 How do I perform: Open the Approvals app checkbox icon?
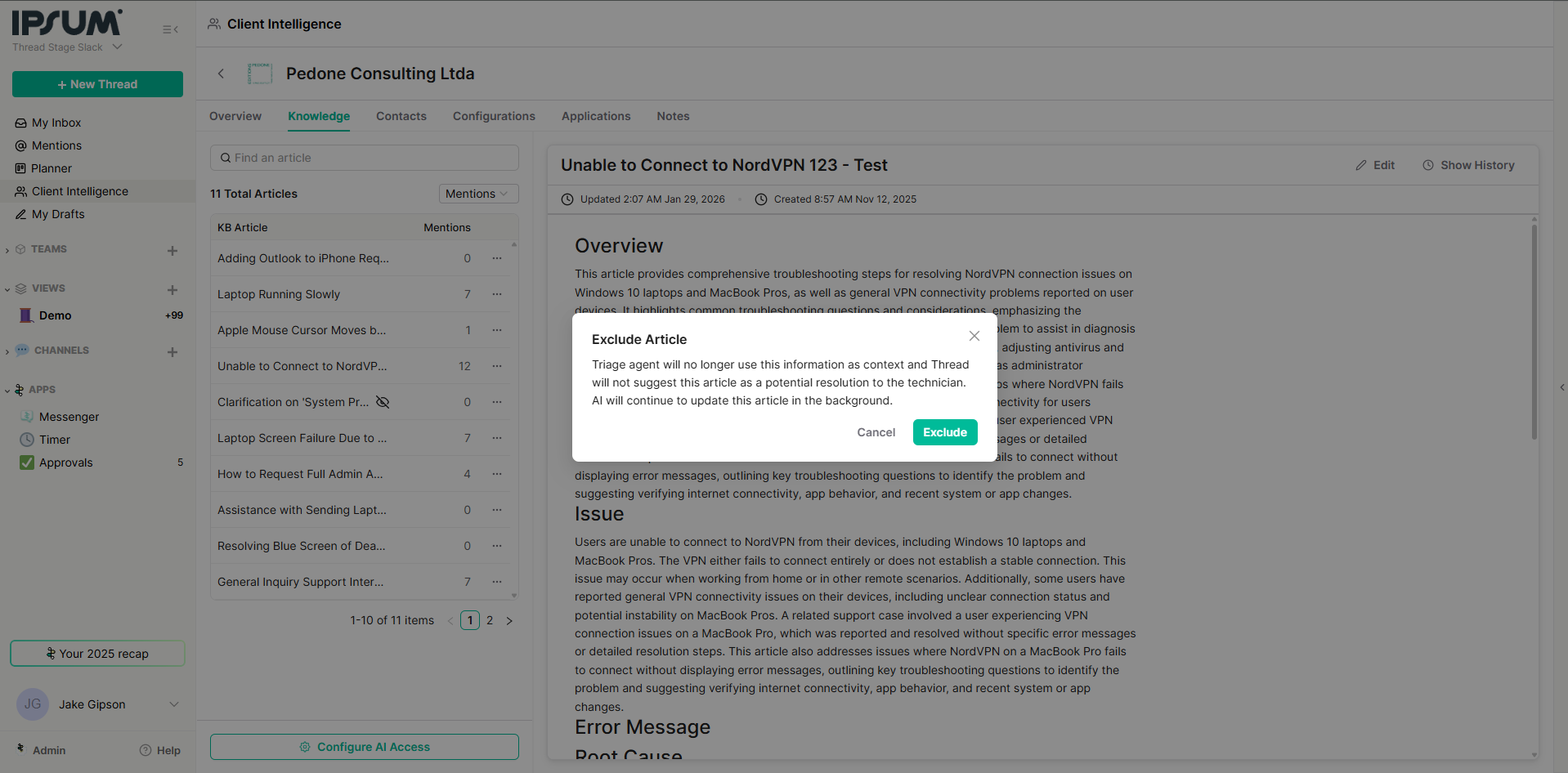[x=27, y=462]
